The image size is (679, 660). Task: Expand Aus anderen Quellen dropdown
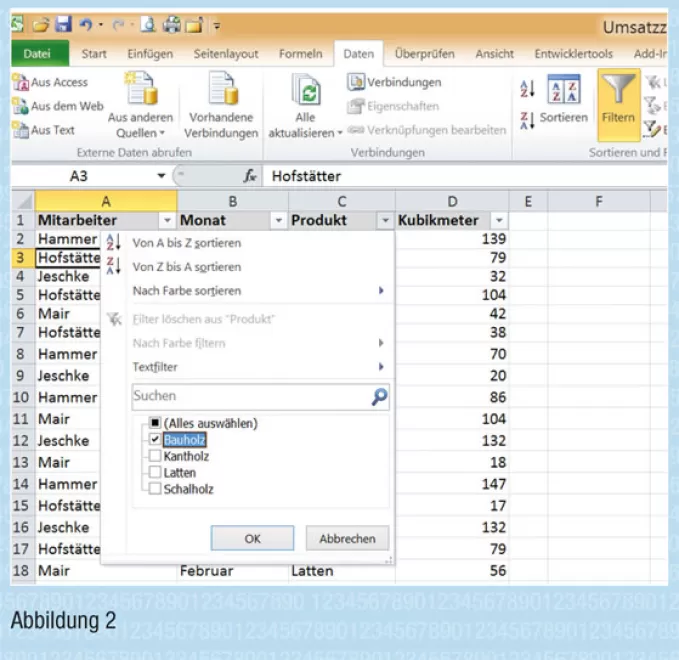(163, 133)
